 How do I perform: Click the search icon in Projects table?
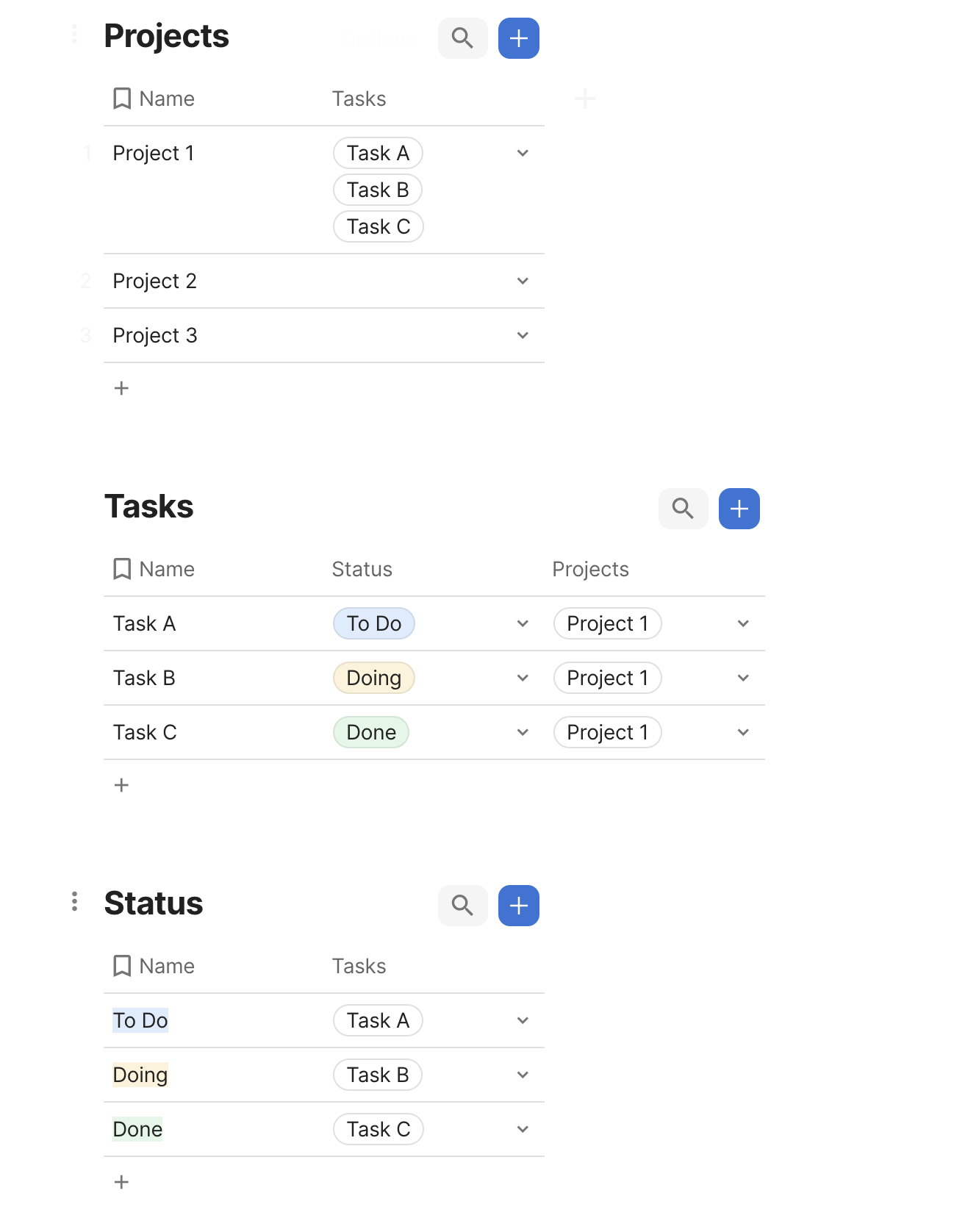pyautogui.click(x=462, y=38)
